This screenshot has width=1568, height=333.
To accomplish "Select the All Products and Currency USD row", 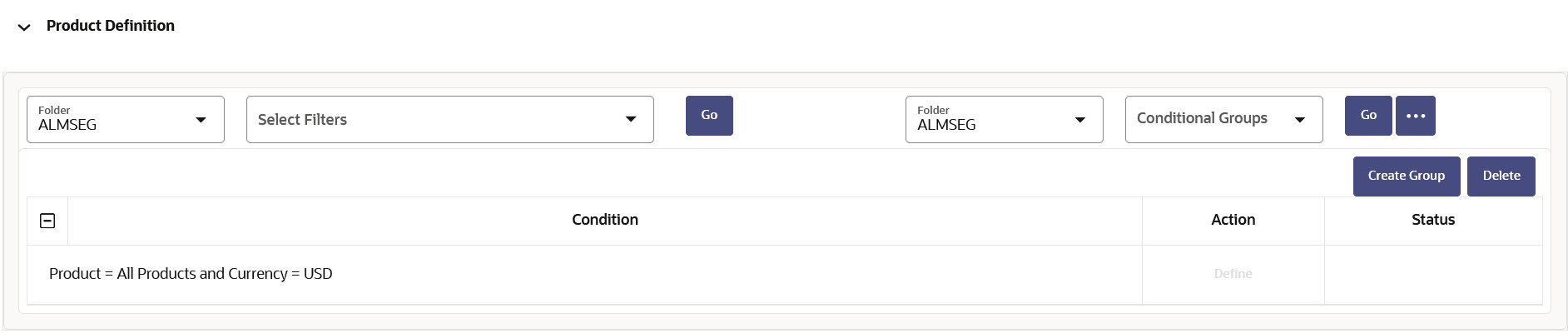I will pos(784,274).
